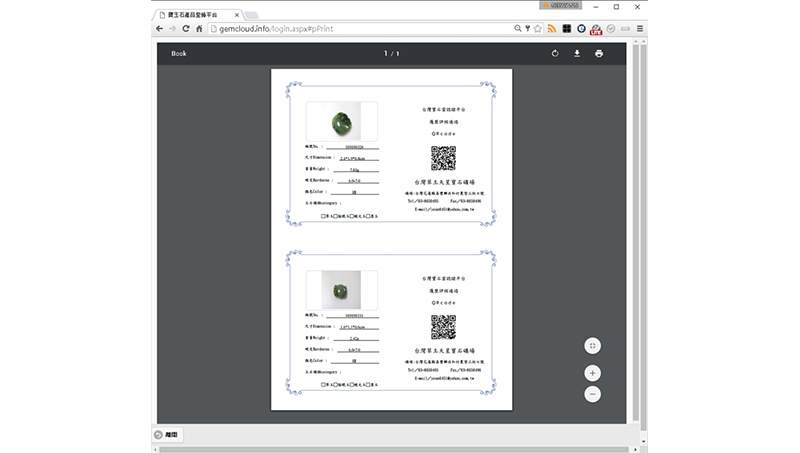Reload the current browser page
This screenshot has height=453, width=800.
tap(186, 29)
